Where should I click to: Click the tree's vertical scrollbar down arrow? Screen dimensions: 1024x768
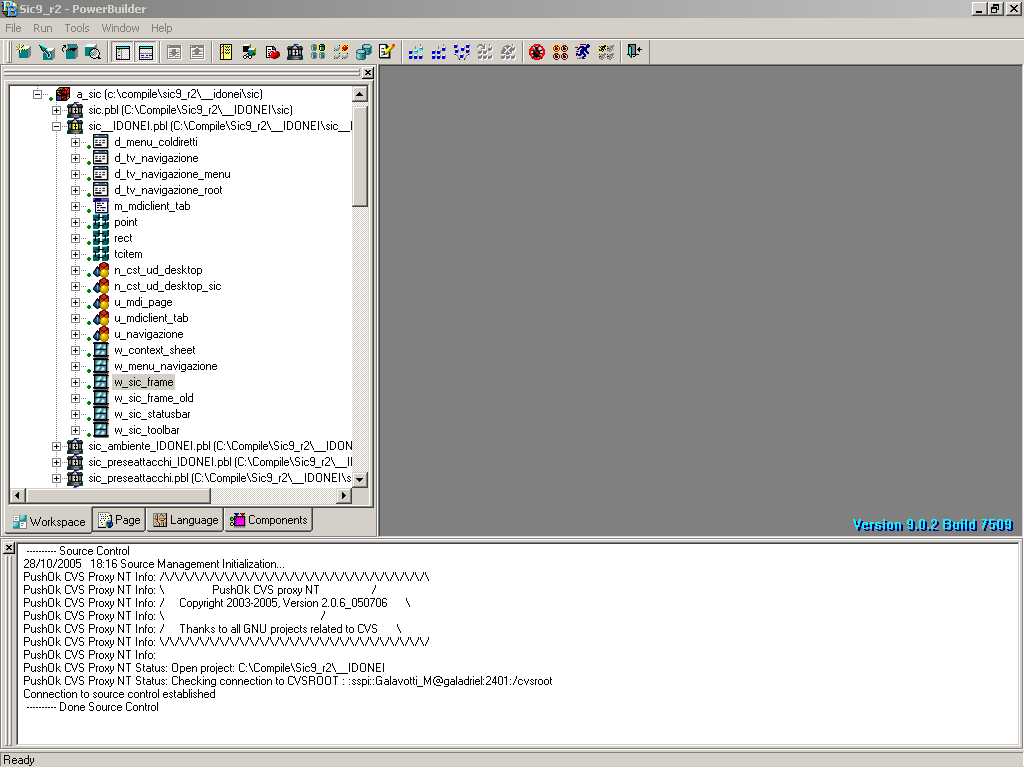[x=360, y=480]
